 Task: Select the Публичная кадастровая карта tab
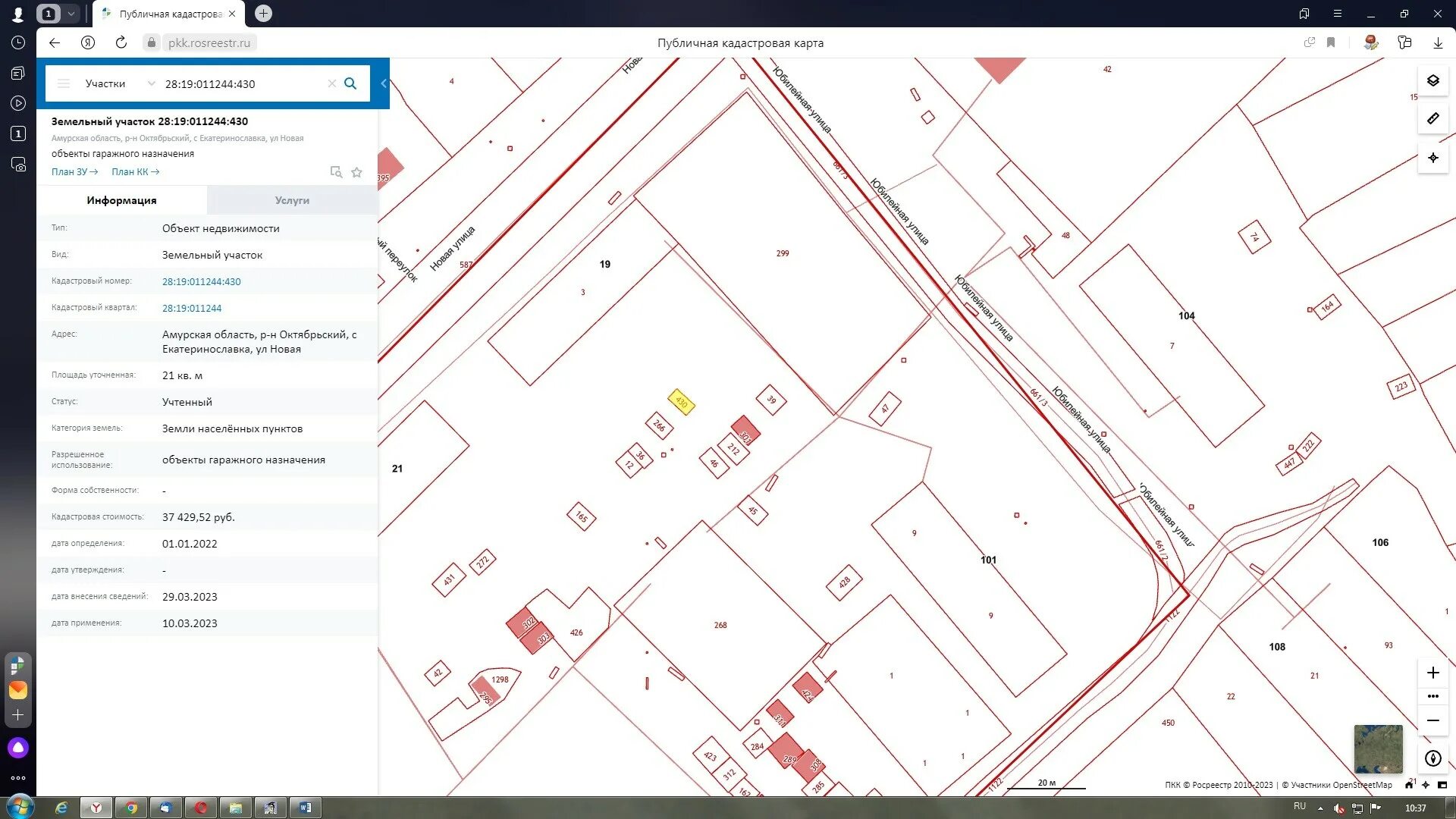pyautogui.click(x=170, y=14)
